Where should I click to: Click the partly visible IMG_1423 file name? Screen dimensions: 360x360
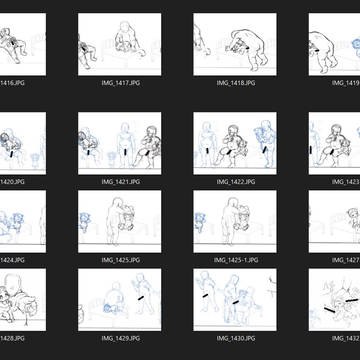(x=346, y=182)
